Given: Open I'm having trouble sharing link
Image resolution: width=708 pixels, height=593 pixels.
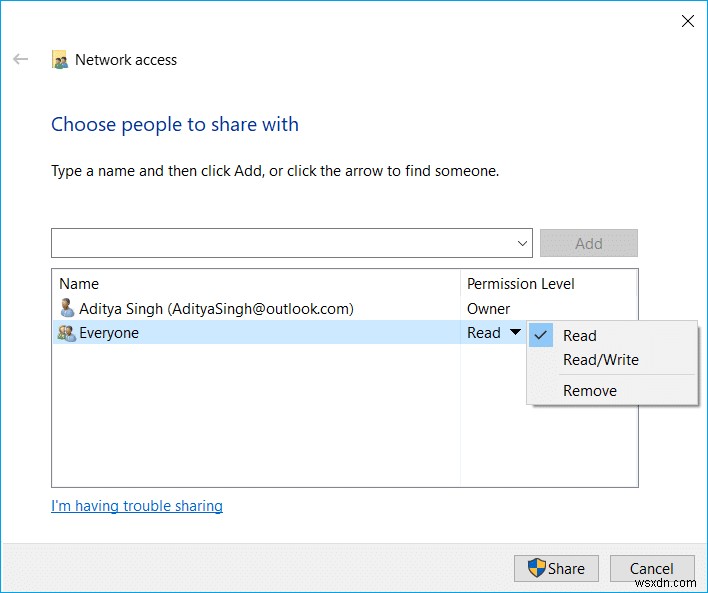Looking at the screenshot, I should click(x=137, y=506).
